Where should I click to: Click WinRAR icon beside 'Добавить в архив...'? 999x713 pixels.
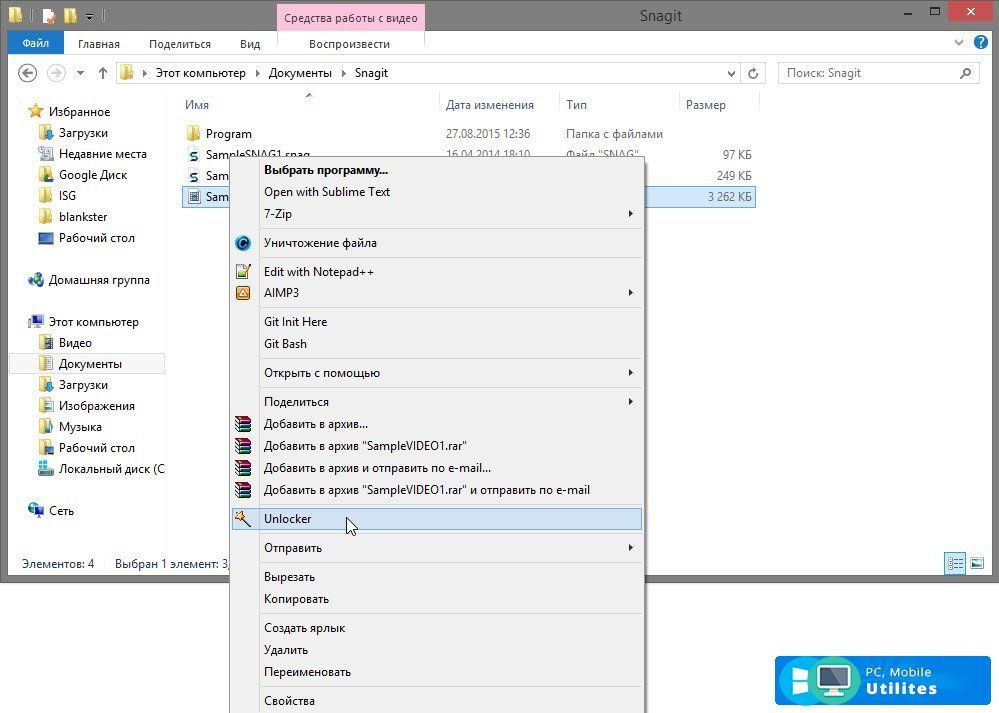(243, 424)
